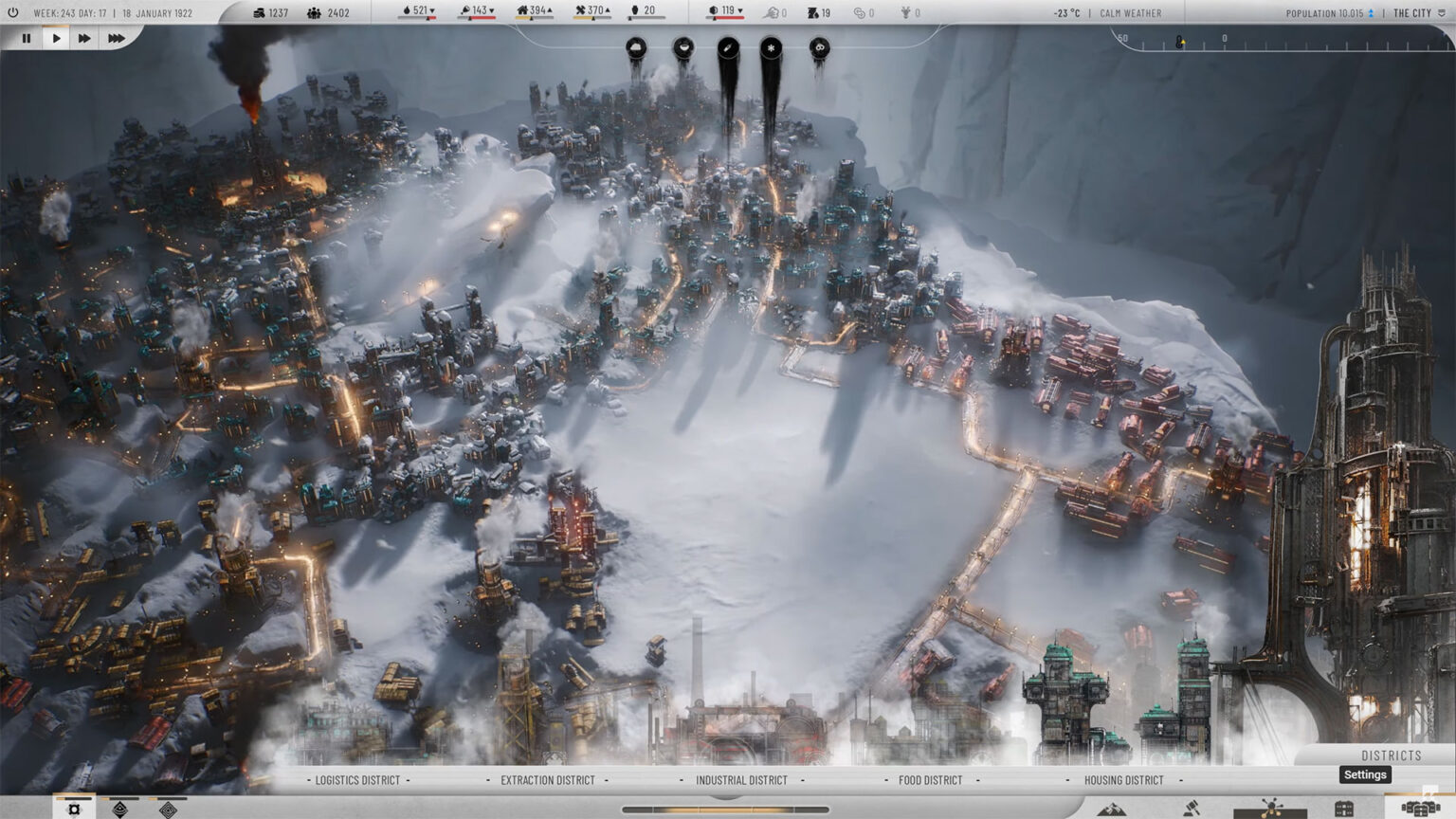Image resolution: width=1456 pixels, height=819 pixels.
Task: Open the heat resource showing 521
Action: tap(418, 11)
